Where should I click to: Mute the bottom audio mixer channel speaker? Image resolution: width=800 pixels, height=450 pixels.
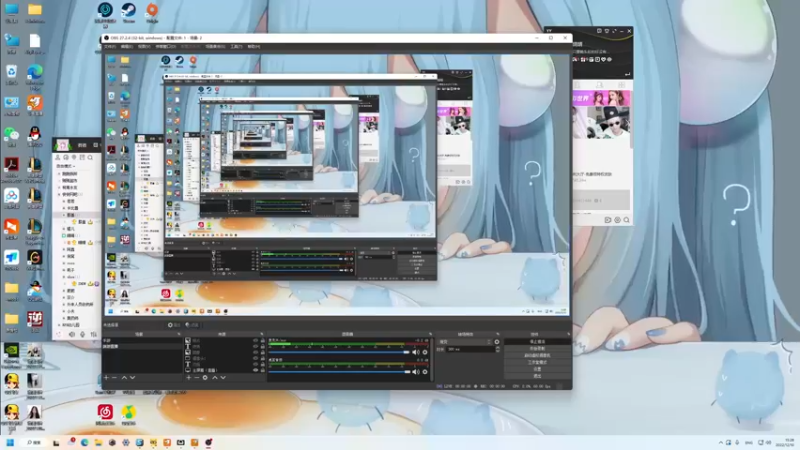tap(415, 372)
